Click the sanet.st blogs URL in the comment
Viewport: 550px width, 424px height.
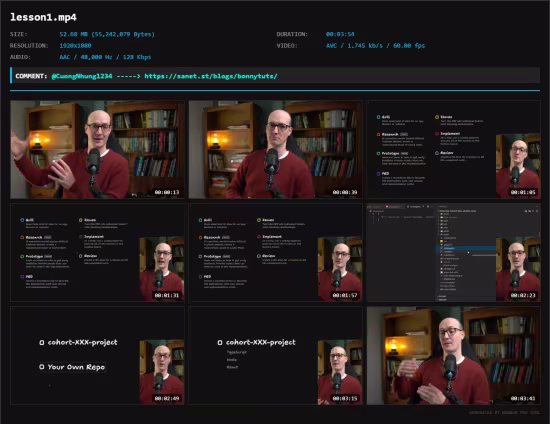tap(211, 76)
